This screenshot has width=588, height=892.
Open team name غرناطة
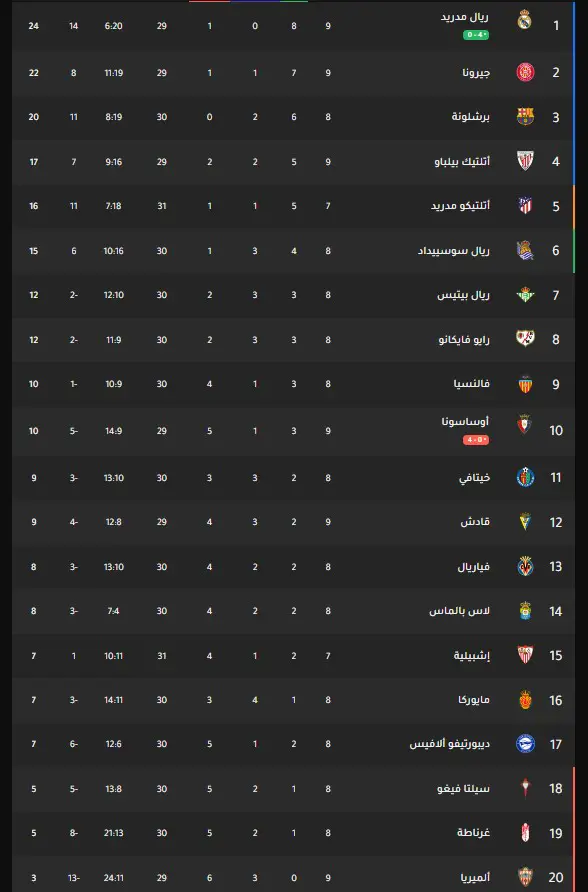(473, 833)
